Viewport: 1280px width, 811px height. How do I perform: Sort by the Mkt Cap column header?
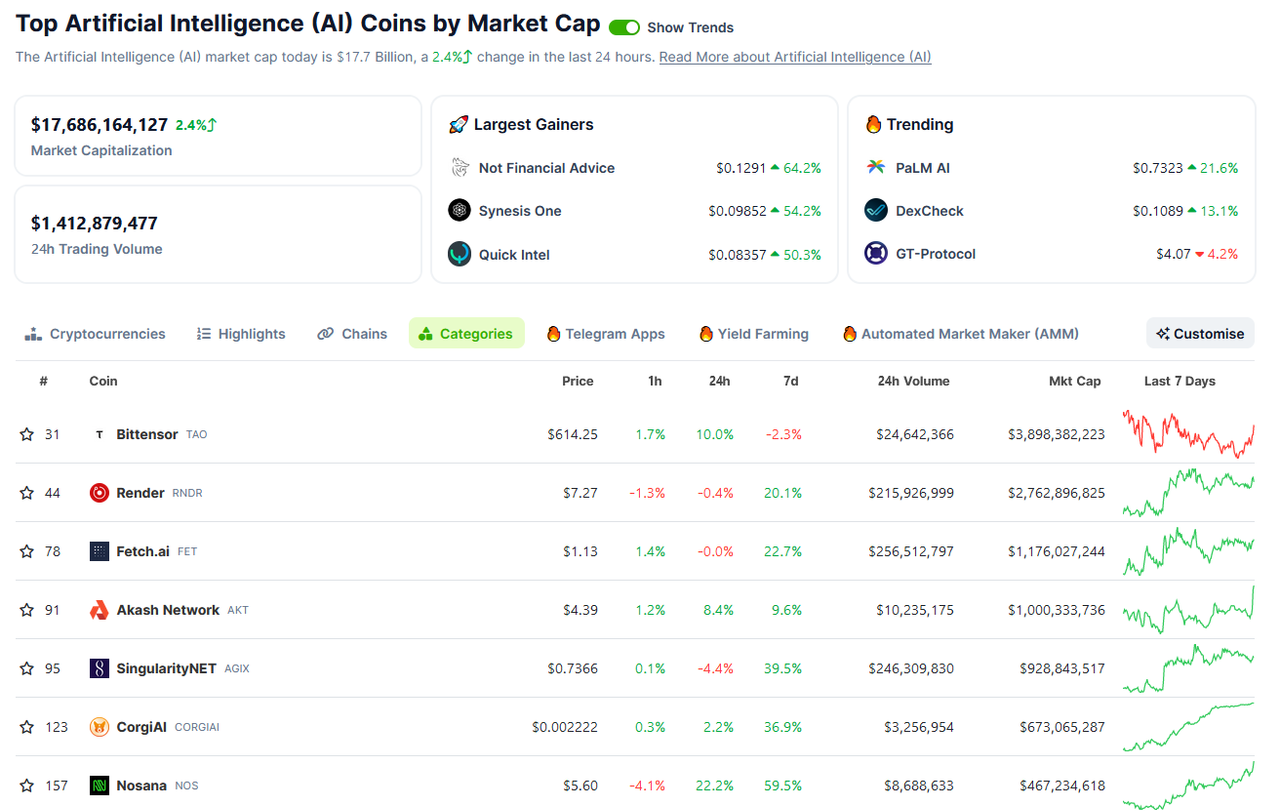[x=1075, y=381]
